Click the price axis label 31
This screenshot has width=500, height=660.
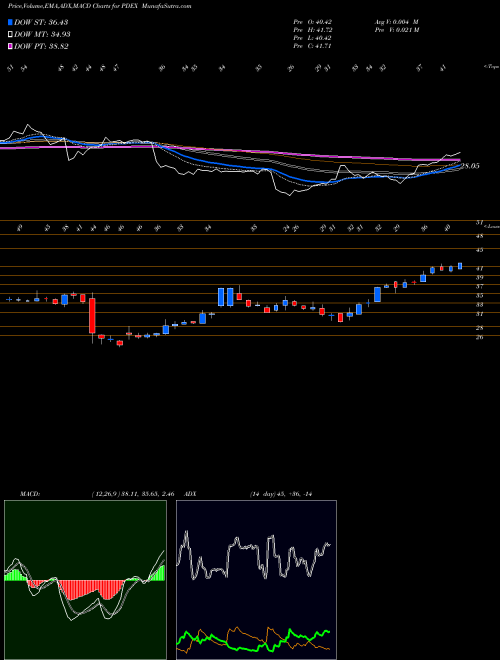click(479, 314)
